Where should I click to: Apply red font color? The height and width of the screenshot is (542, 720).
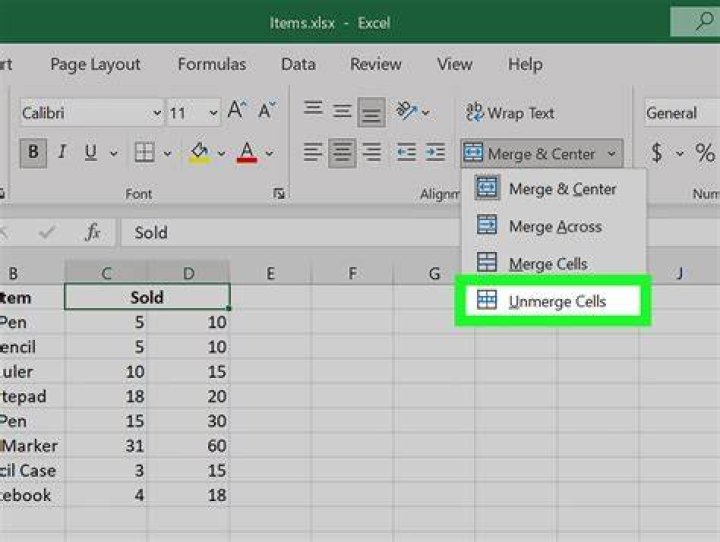(x=247, y=152)
